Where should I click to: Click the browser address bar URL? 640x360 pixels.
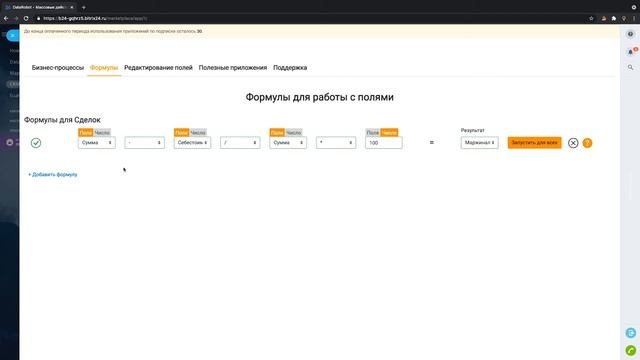(95, 18)
